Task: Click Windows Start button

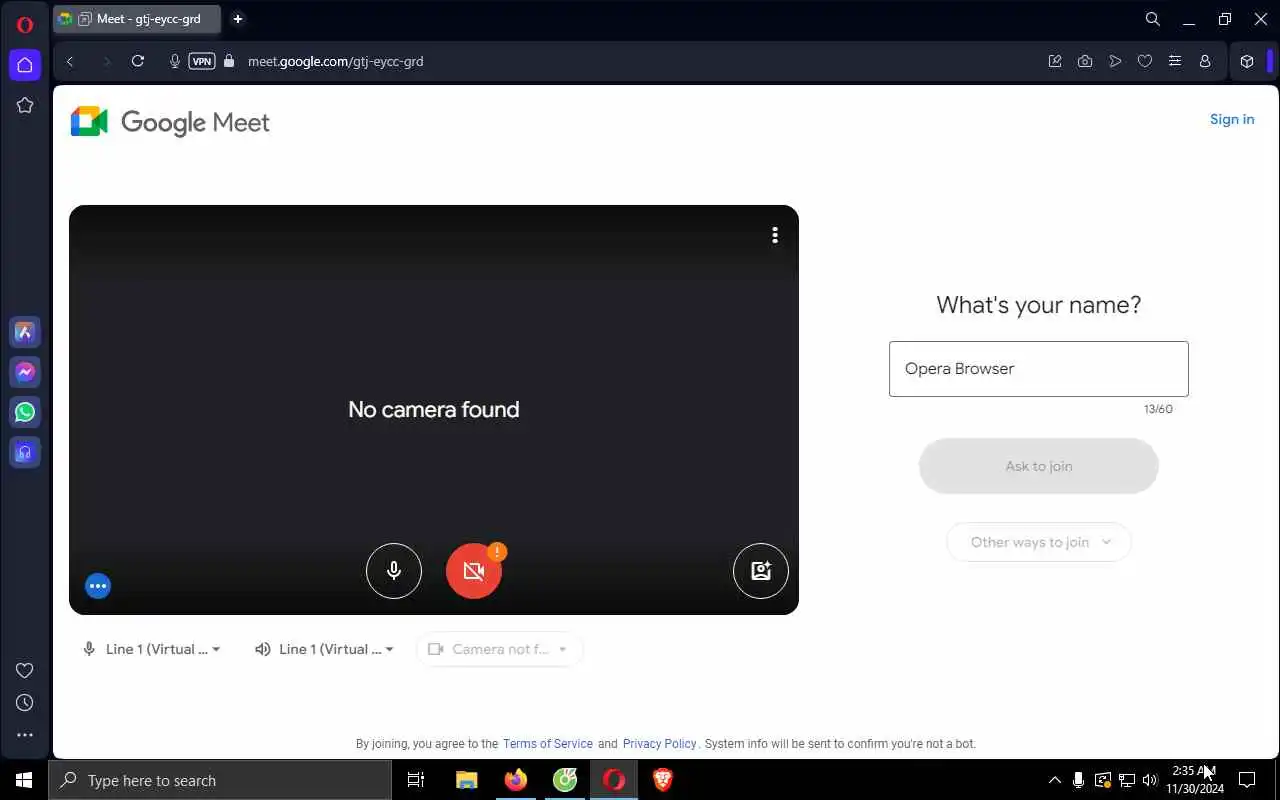Action: coord(24,780)
